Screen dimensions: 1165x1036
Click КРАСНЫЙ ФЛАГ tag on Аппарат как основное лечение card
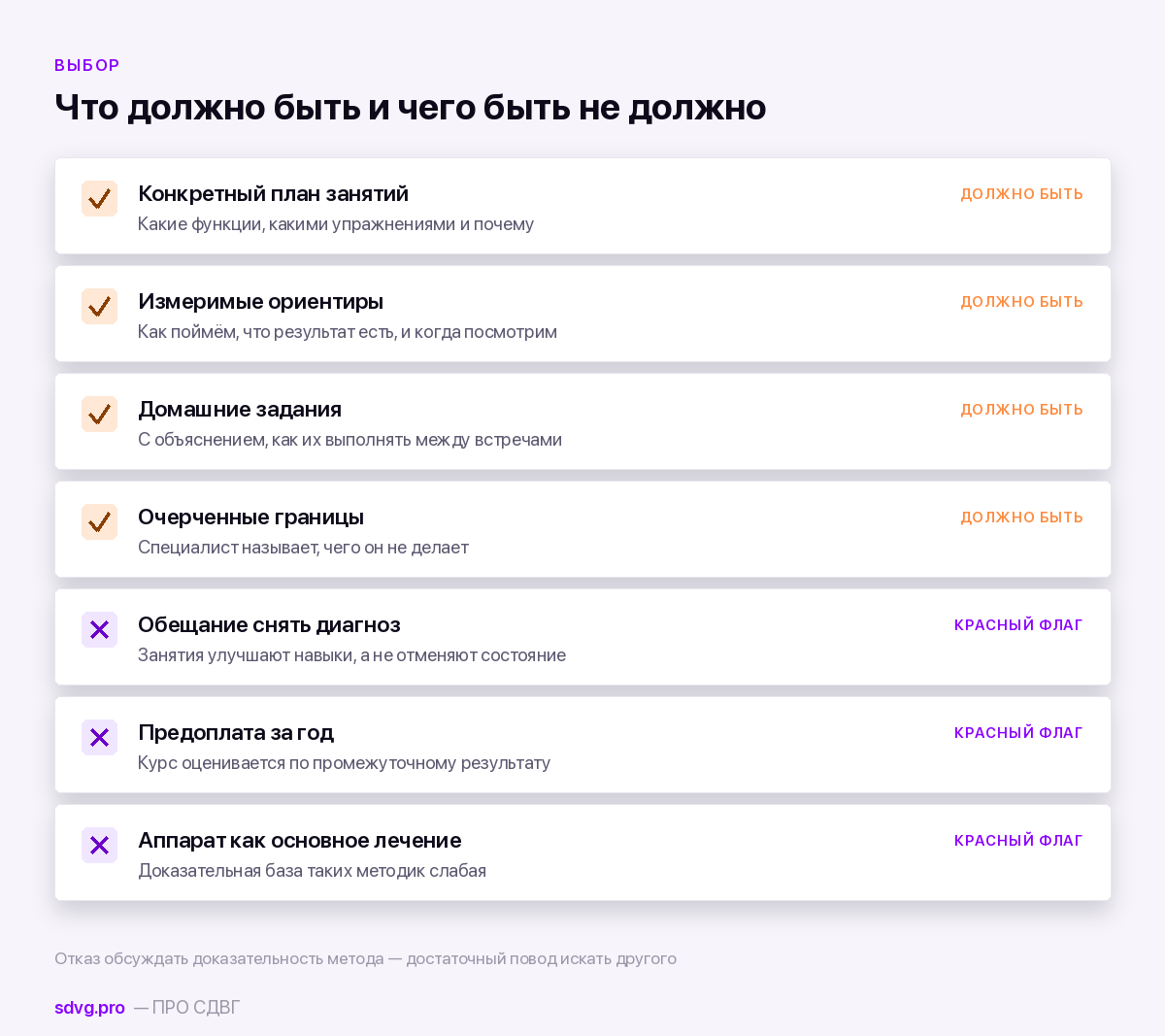[x=1018, y=841]
